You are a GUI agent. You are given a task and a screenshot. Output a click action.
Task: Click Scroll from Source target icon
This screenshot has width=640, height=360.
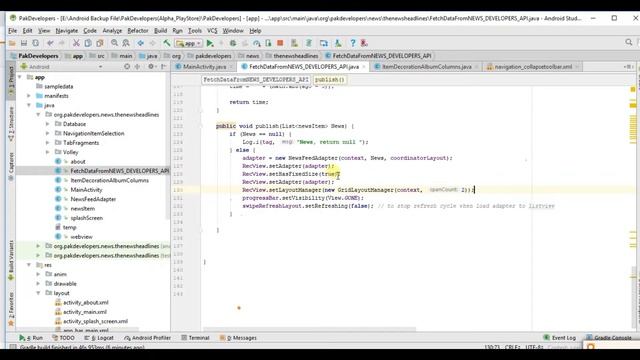pyautogui.click(x=127, y=67)
